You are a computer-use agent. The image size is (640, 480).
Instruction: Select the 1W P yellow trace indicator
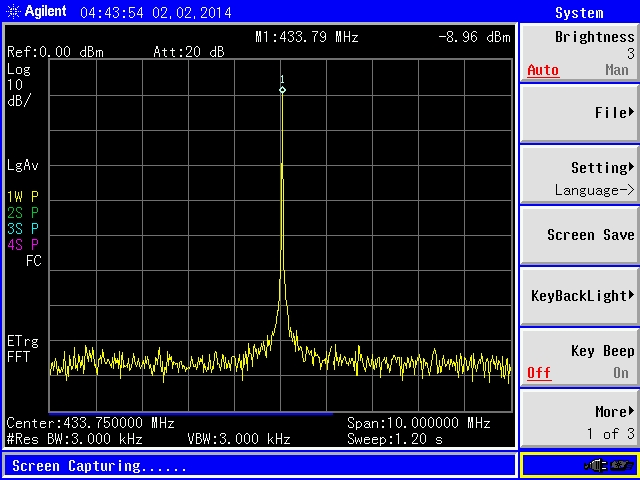[22, 197]
